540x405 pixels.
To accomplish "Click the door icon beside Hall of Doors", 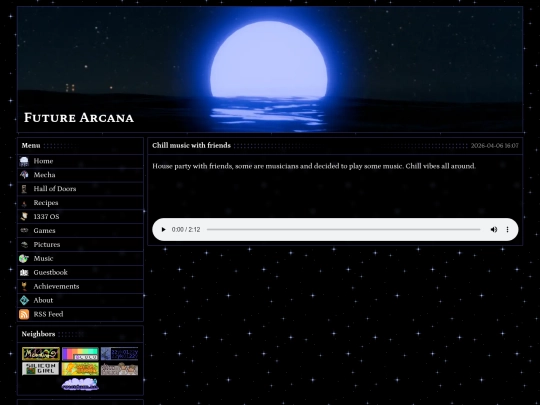I will pyautogui.click(x=24, y=189).
